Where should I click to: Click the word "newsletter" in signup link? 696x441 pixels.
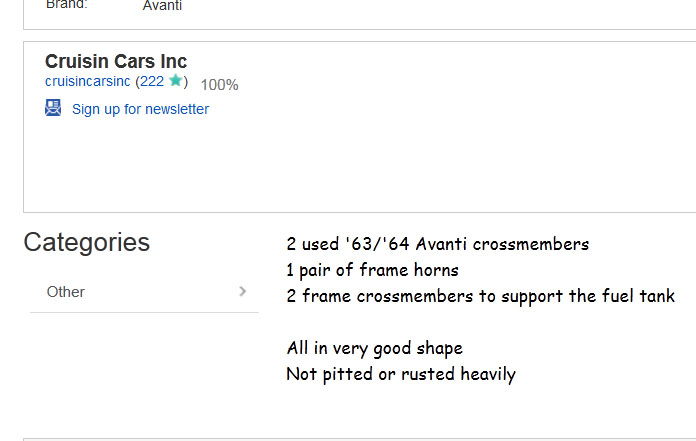(177, 109)
